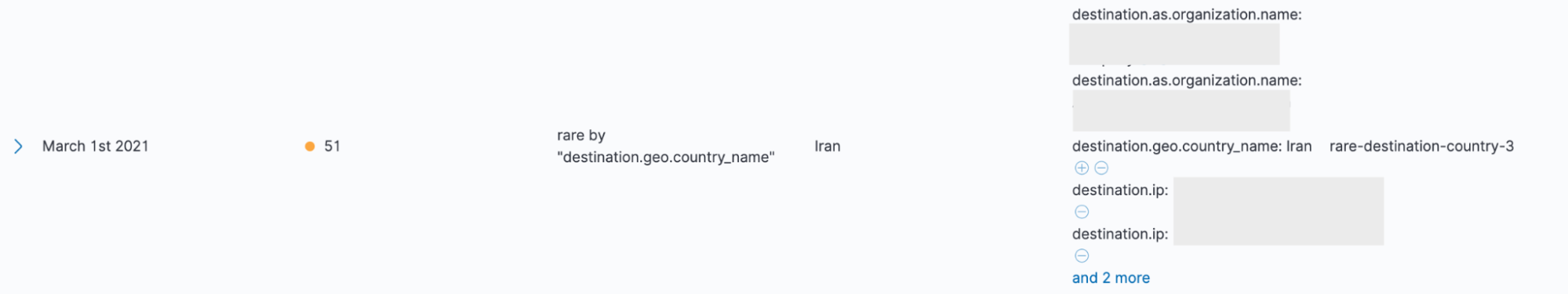Show more influencers via 'and 2 more'

(x=1111, y=278)
